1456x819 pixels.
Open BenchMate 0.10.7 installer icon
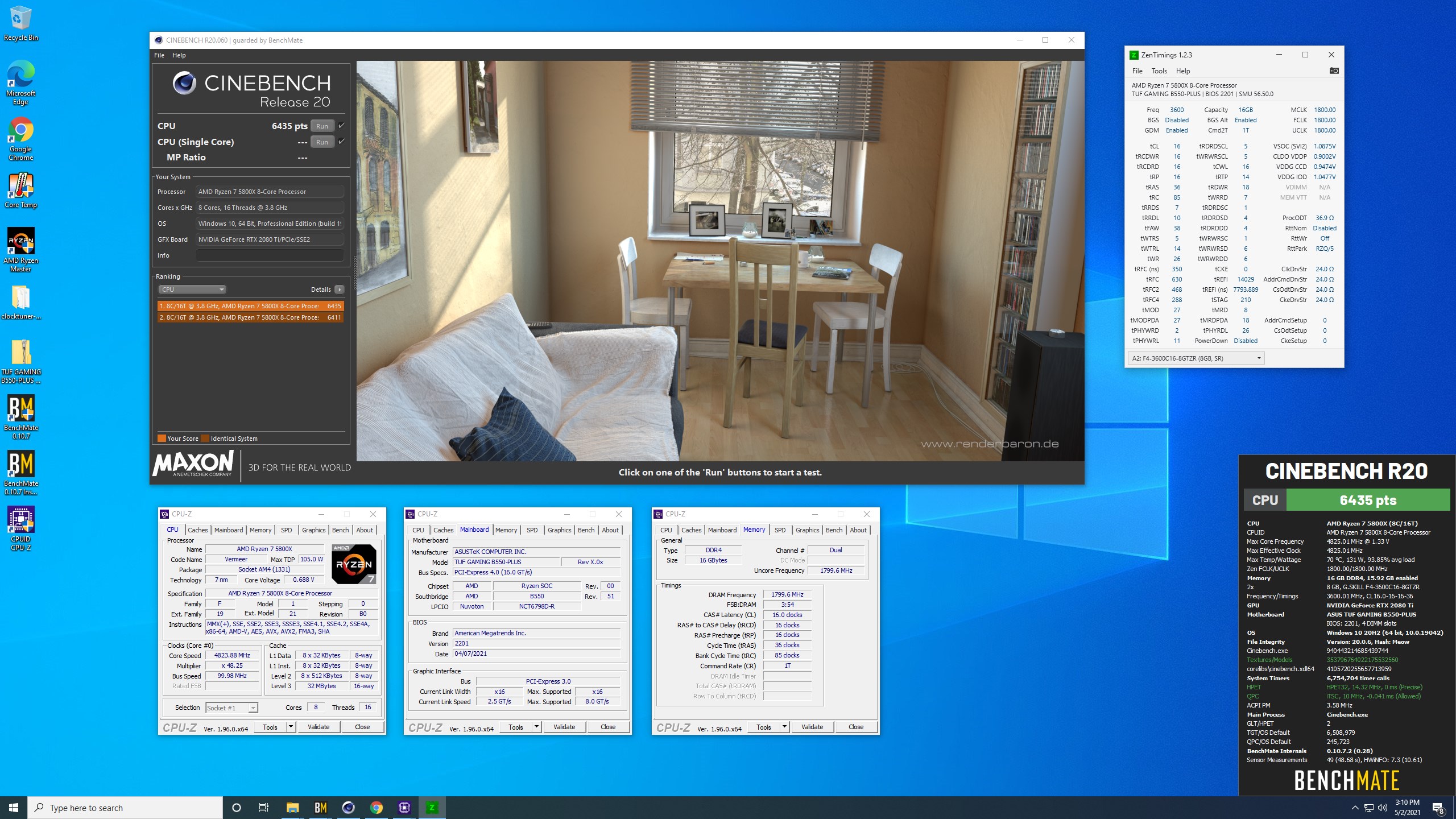click(20, 473)
